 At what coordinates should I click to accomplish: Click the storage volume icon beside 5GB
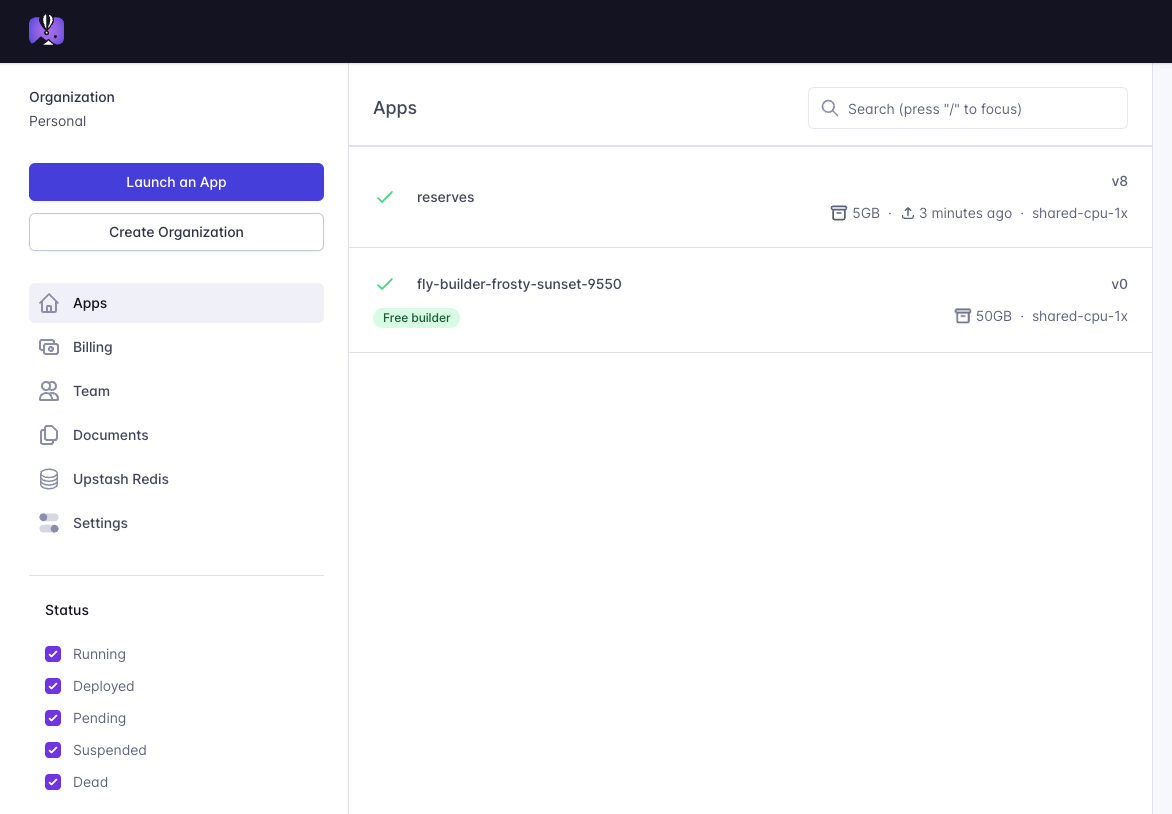click(x=838, y=212)
